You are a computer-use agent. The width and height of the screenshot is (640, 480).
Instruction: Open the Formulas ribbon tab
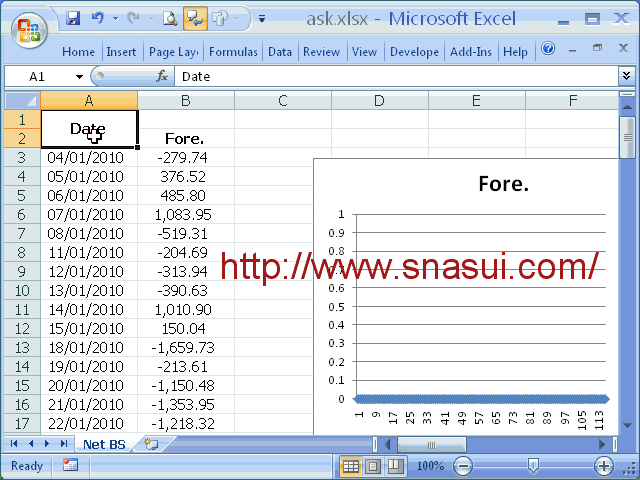click(x=233, y=52)
